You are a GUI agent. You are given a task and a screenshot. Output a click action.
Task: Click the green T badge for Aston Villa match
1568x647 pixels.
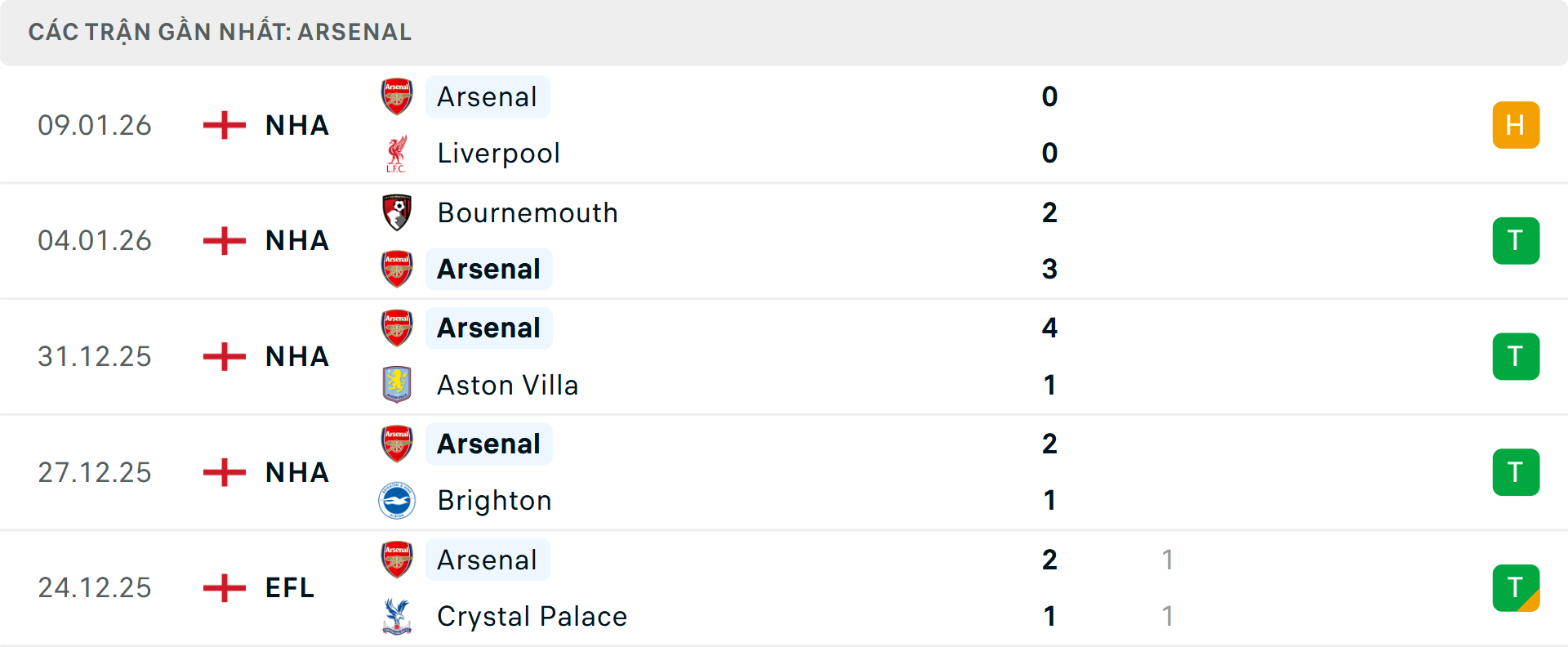click(x=1516, y=356)
